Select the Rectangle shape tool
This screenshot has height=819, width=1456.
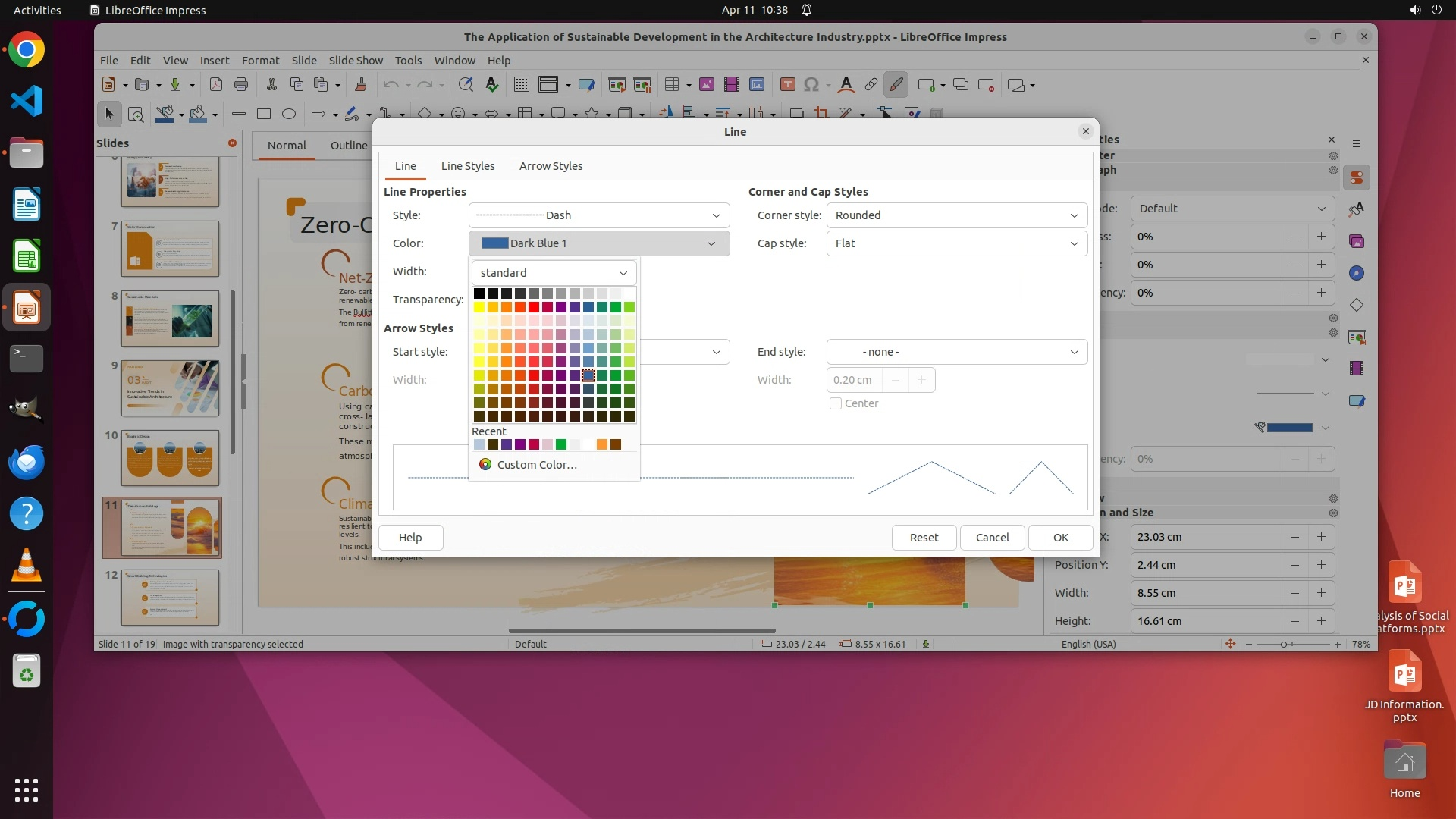click(264, 115)
